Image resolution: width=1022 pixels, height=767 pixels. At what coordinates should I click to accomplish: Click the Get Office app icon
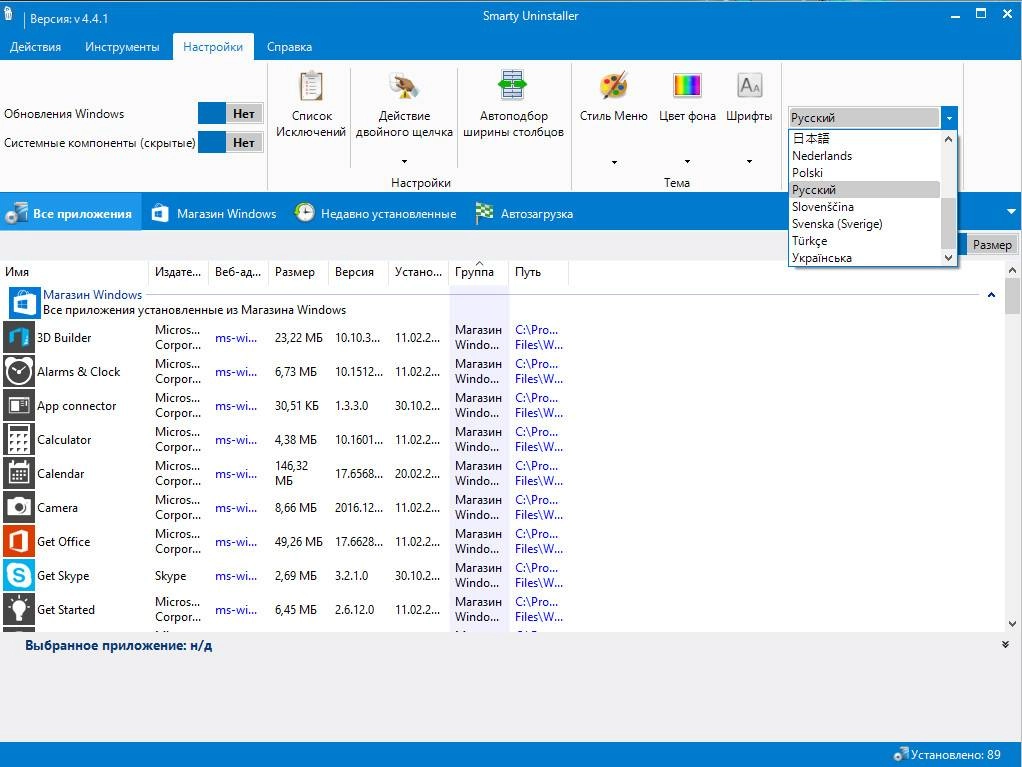click(x=19, y=541)
